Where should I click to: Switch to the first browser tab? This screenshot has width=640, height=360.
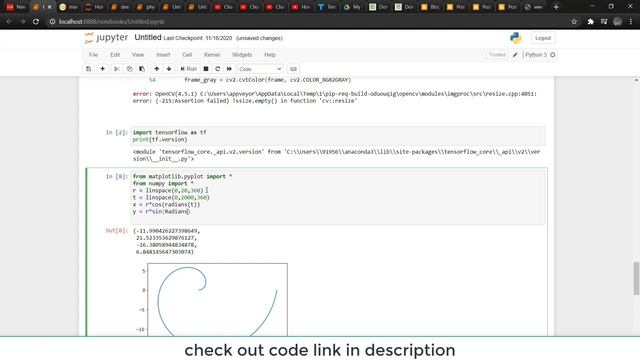click(16, 7)
